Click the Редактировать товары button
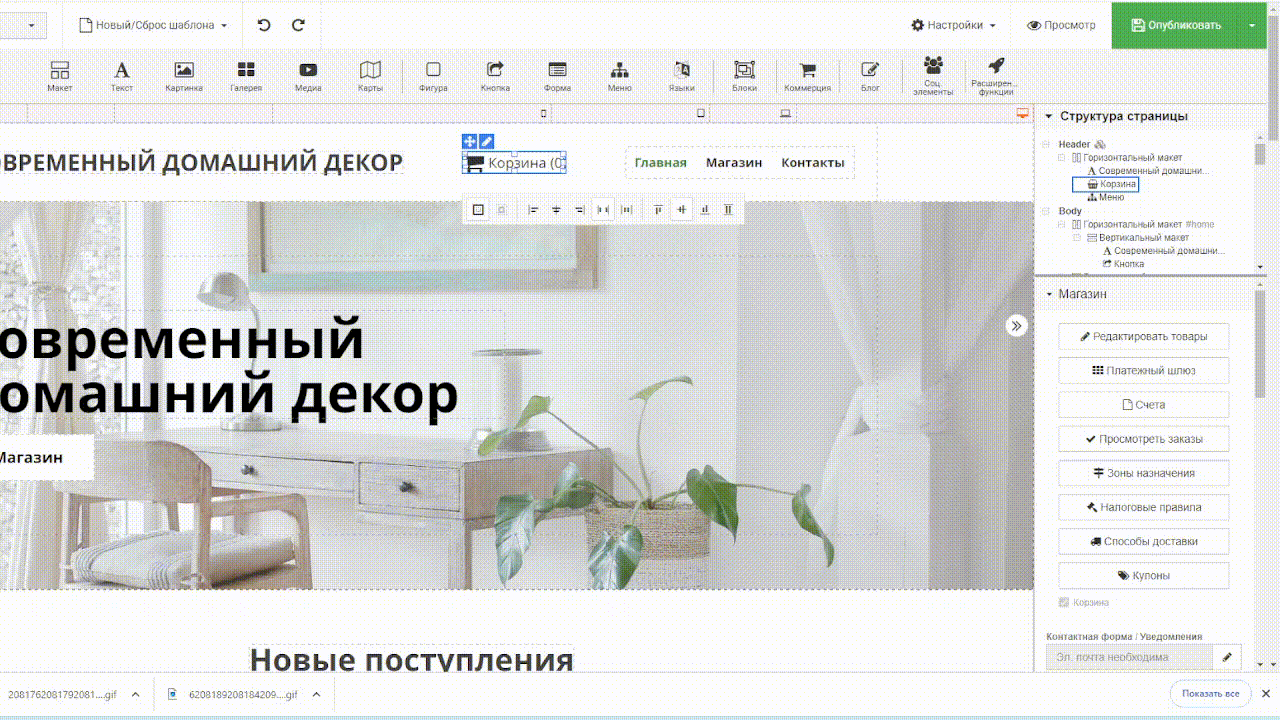 (1143, 337)
